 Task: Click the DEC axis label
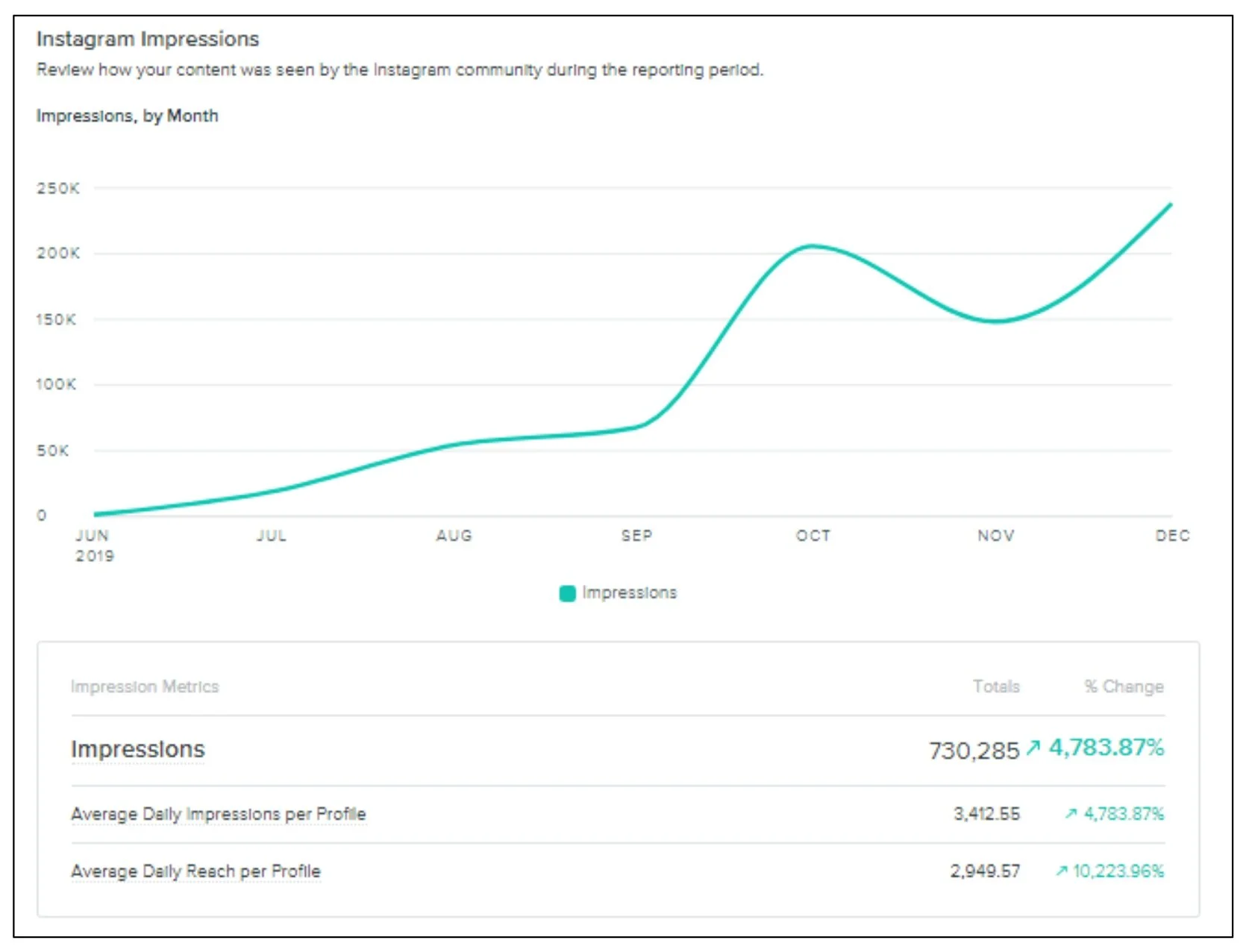[x=1173, y=536]
